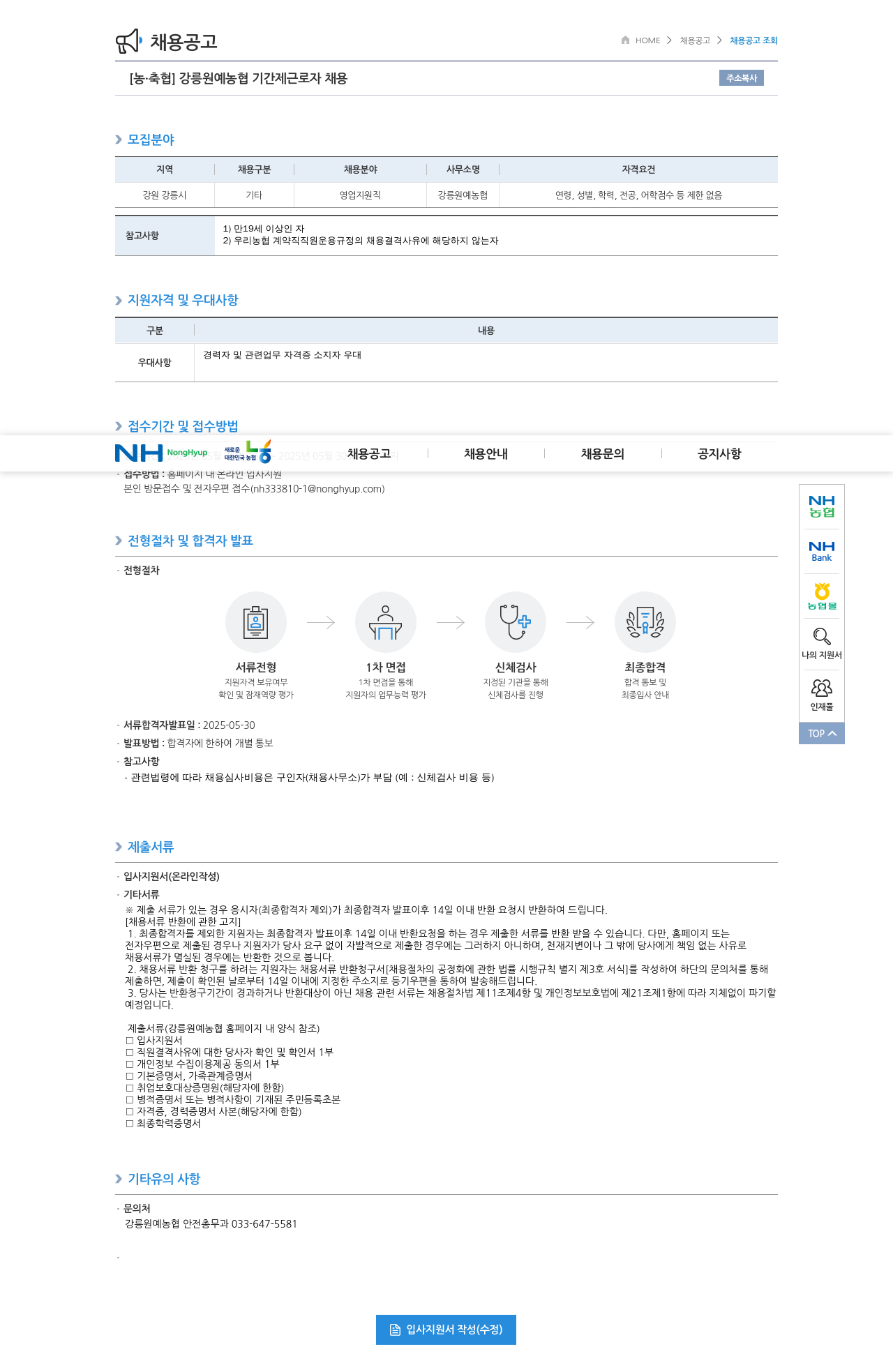Click the NH NongHyup logo
Screen dimensions: 893x1372
pos(161,453)
